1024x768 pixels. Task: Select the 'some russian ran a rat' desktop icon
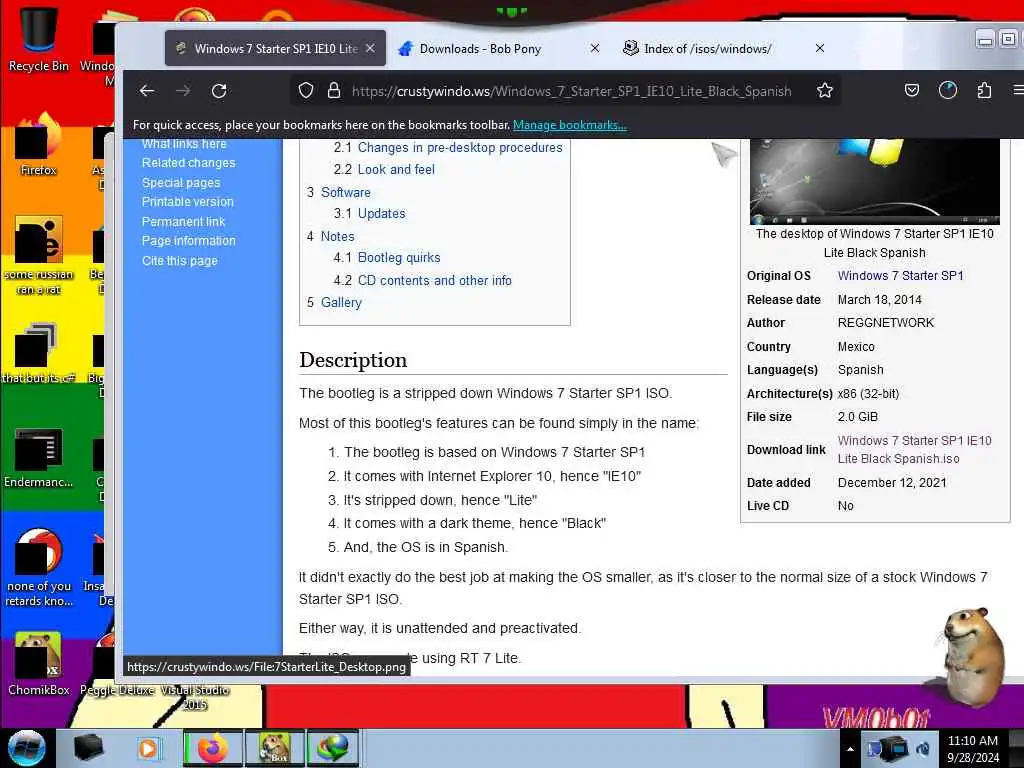click(x=38, y=255)
